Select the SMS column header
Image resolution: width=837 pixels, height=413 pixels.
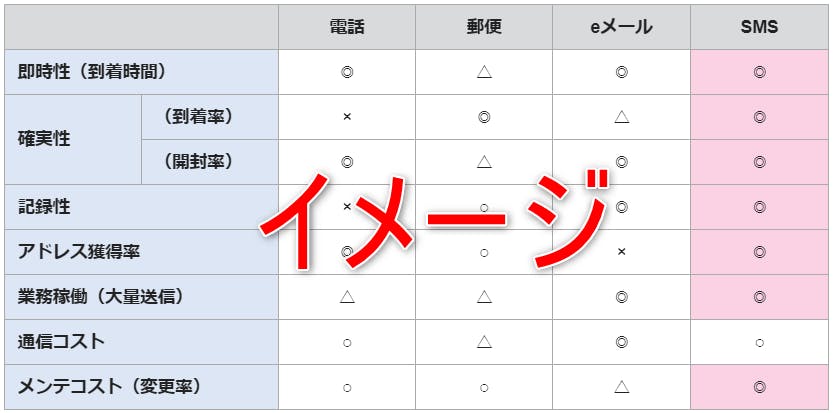tap(759, 27)
